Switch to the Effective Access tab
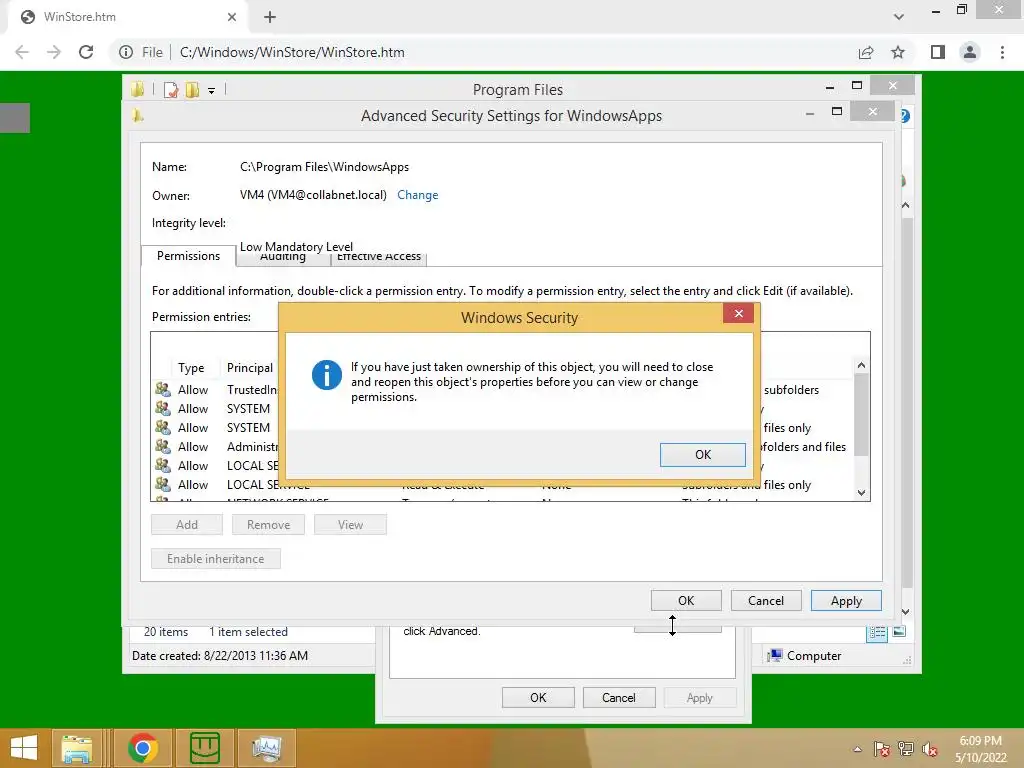Image resolution: width=1024 pixels, height=768 pixels. coord(379,257)
